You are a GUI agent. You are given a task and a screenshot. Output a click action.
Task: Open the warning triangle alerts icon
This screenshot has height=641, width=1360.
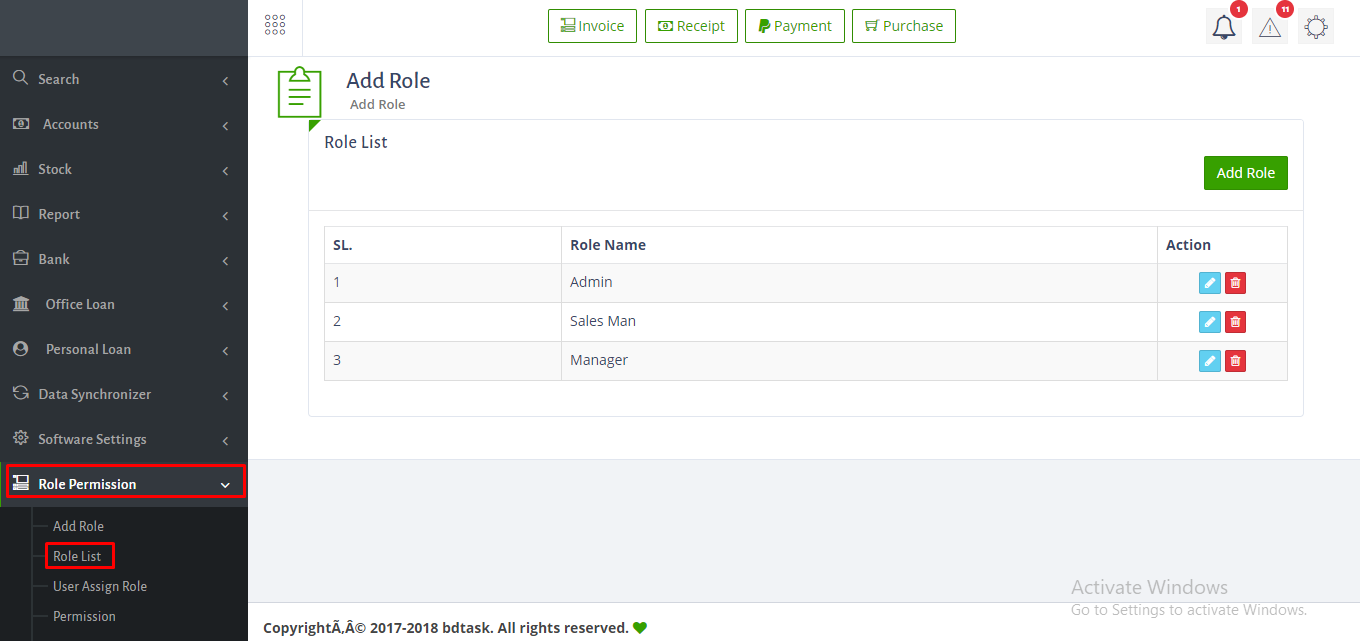(x=1270, y=27)
